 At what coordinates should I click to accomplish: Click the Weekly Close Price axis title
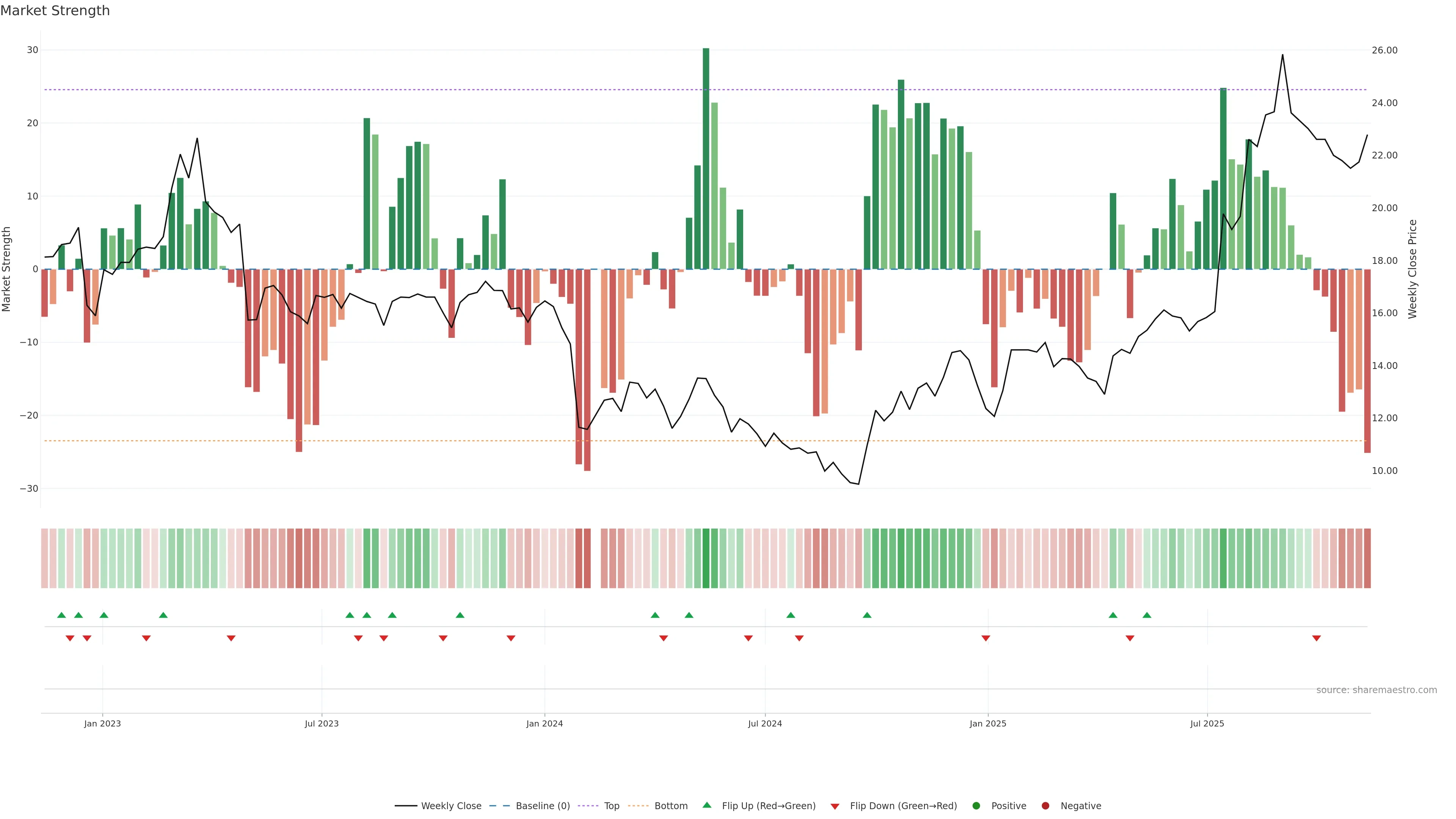pyautogui.click(x=1412, y=269)
